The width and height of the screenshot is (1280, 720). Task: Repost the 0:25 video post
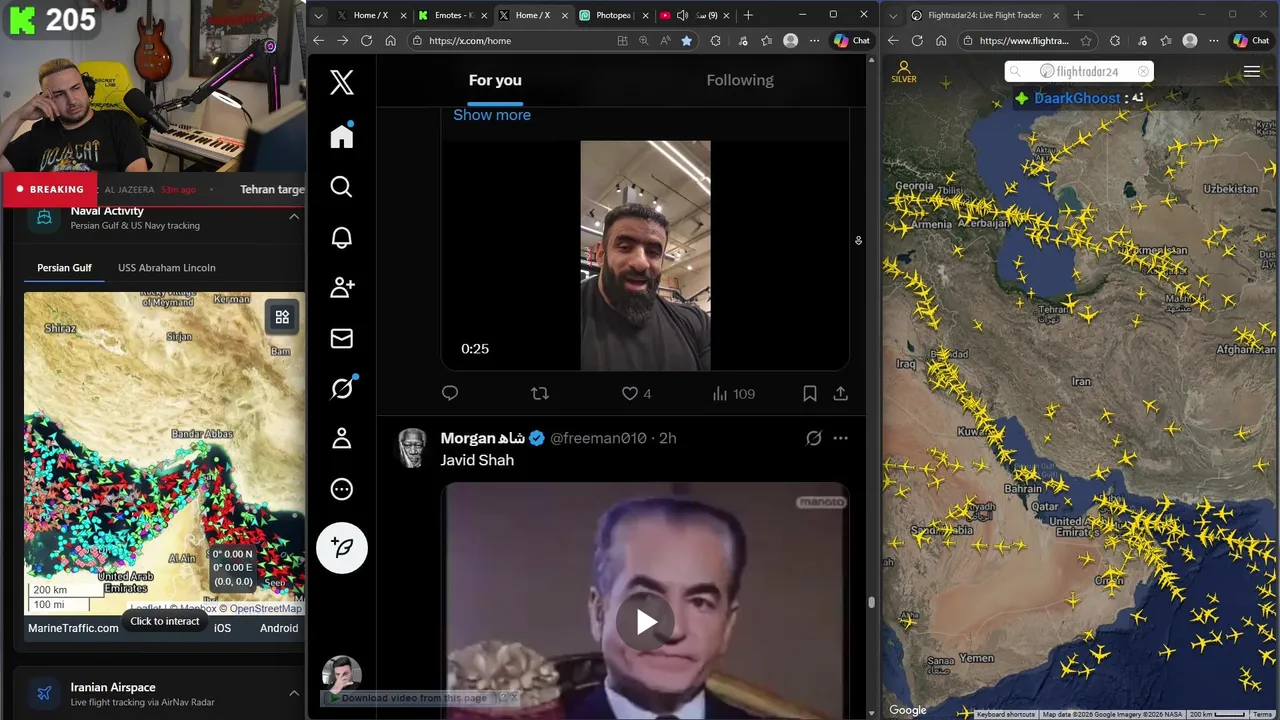(540, 393)
